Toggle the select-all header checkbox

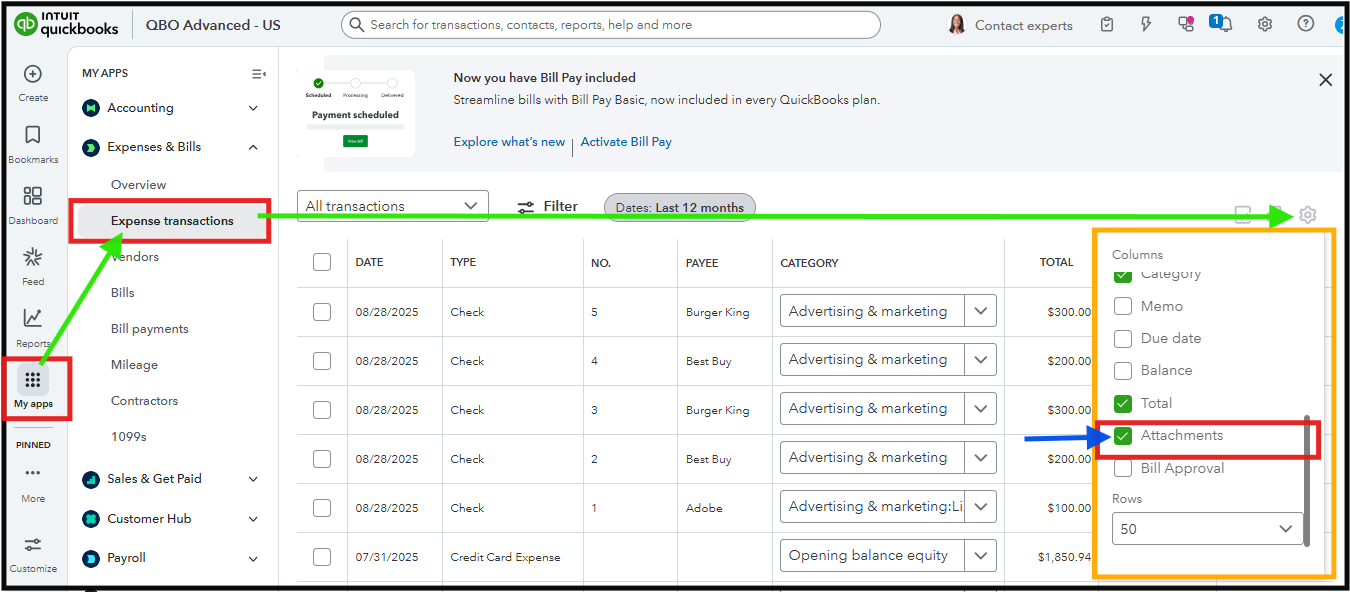pos(322,262)
